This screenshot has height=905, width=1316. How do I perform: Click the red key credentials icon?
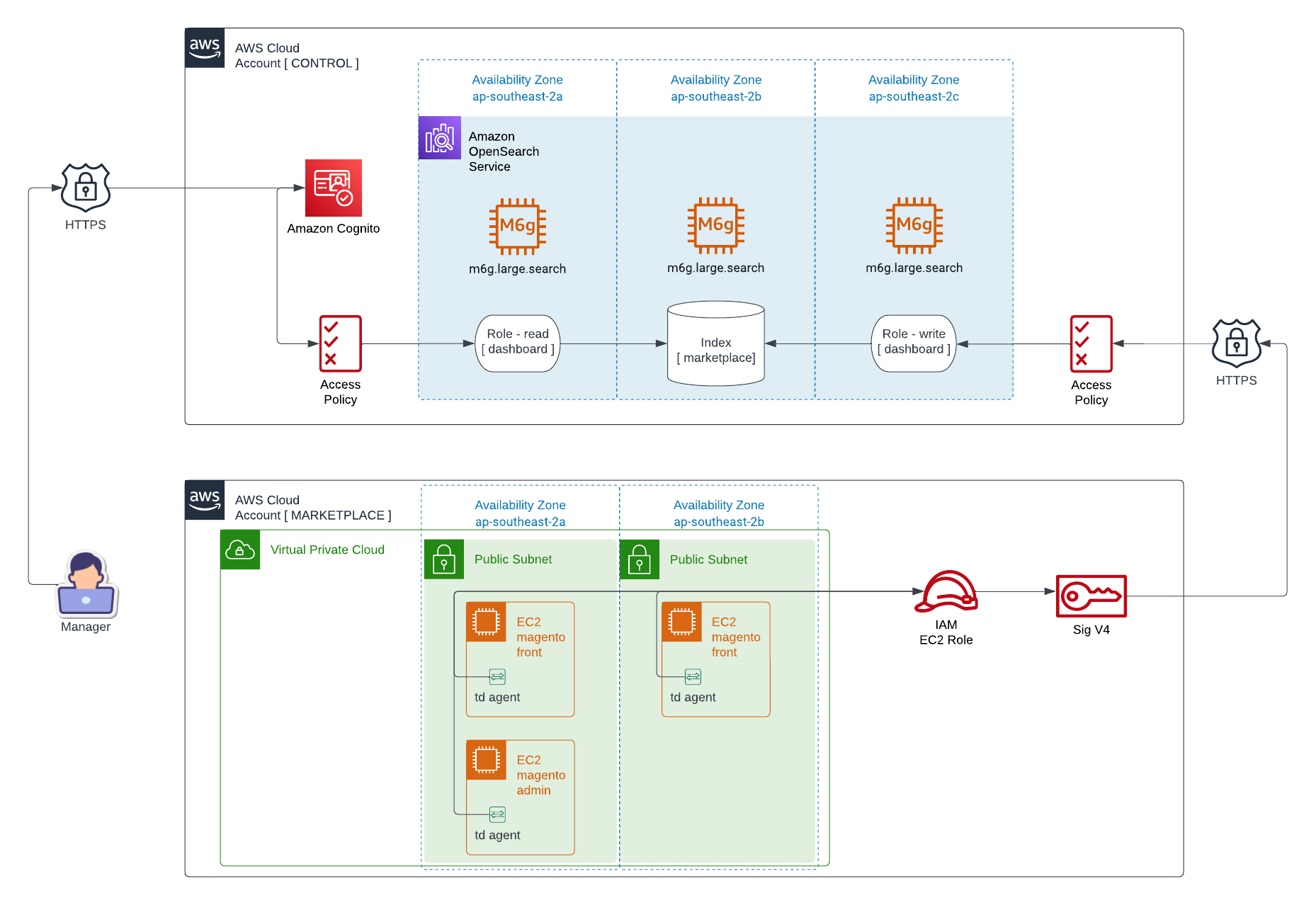tap(1091, 596)
